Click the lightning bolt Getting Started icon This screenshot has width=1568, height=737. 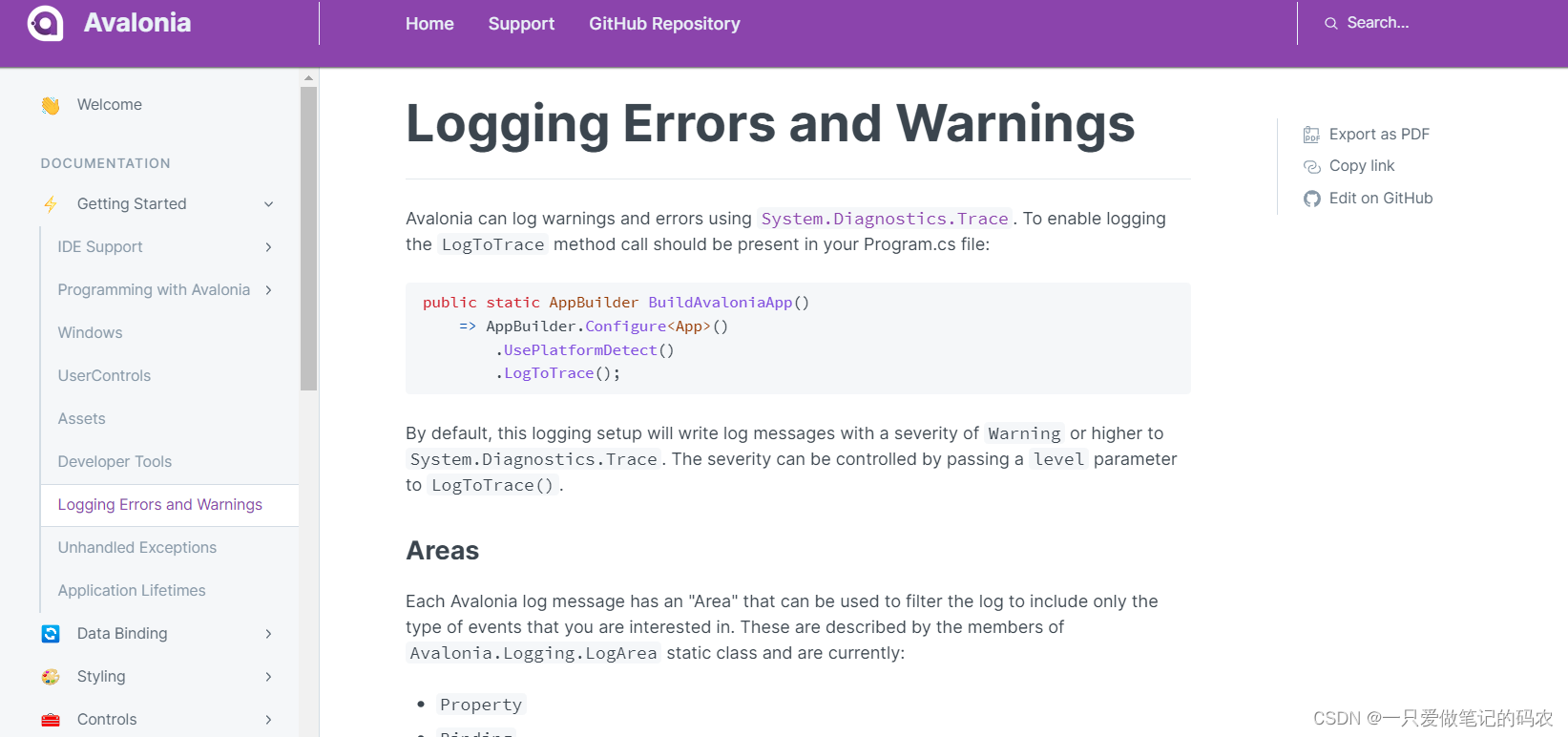[x=51, y=204]
